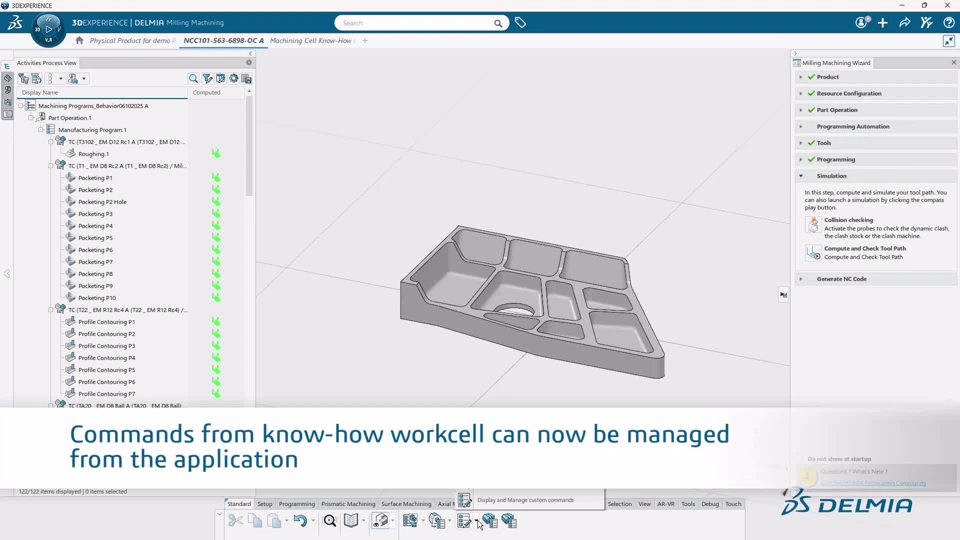Open the user profile icon in top bar
This screenshot has height=540, width=960.
(x=862, y=23)
